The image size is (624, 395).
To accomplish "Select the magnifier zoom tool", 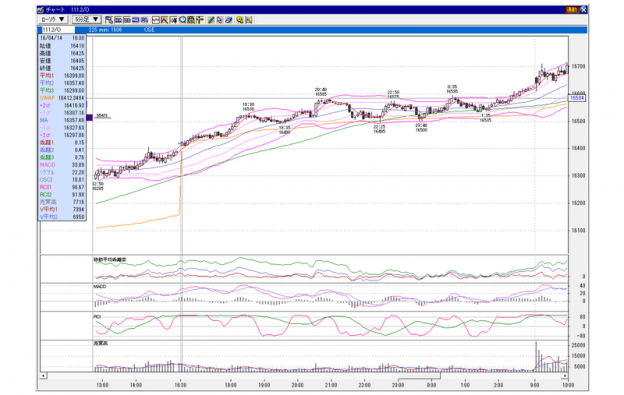I will tap(183, 19).
